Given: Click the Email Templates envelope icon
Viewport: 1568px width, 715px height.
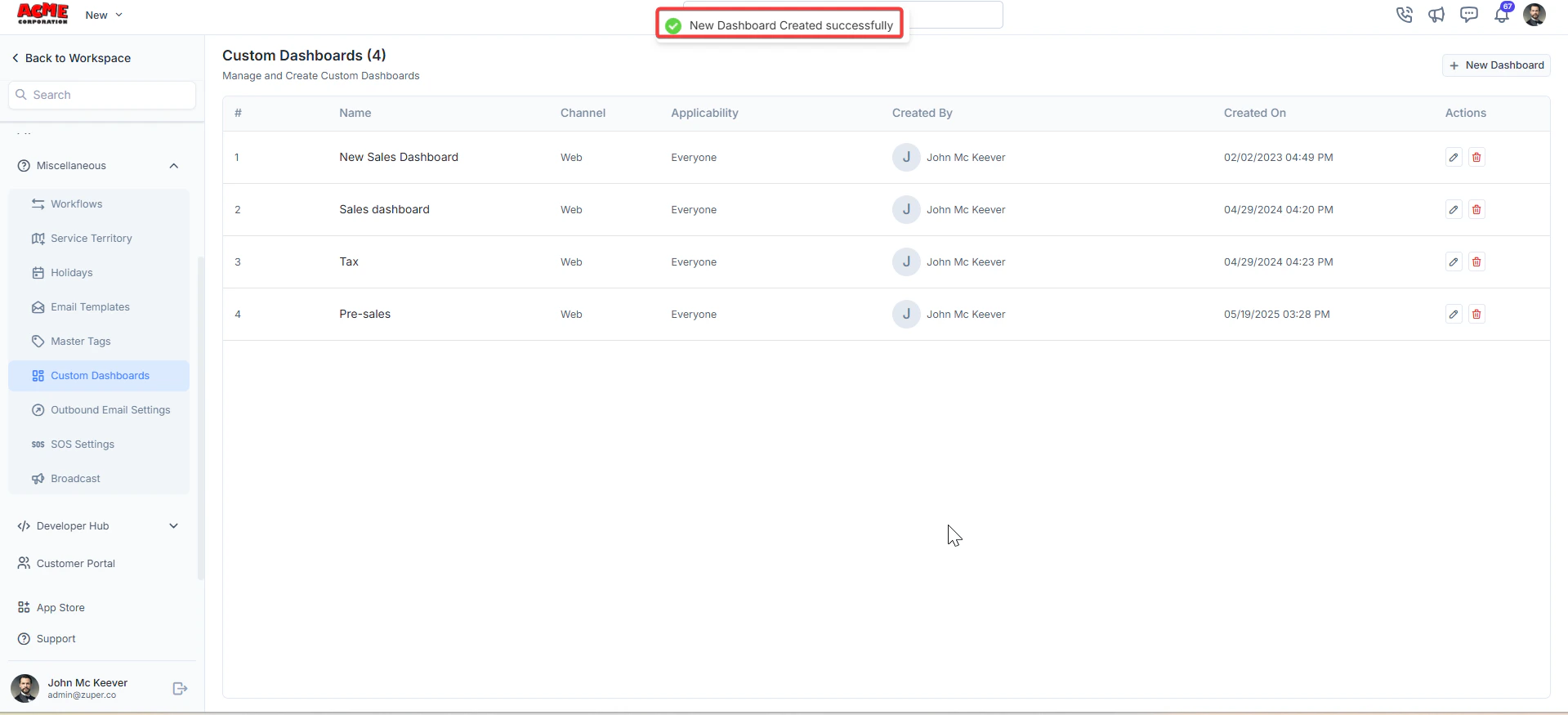Looking at the screenshot, I should (x=38, y=307).
